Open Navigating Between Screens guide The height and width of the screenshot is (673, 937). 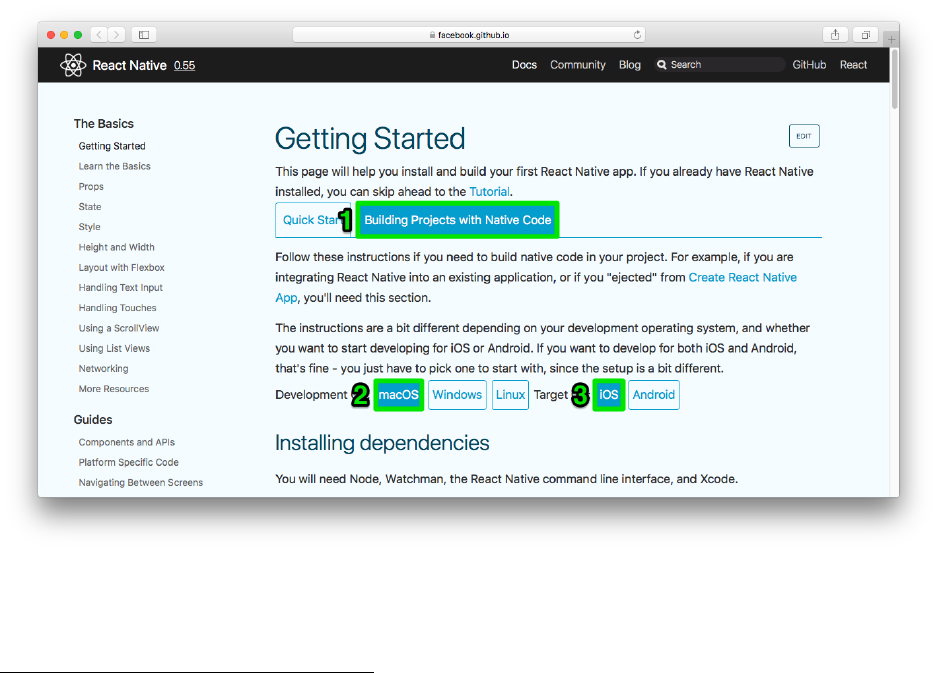pyautogui.click(x=140, y=482)
